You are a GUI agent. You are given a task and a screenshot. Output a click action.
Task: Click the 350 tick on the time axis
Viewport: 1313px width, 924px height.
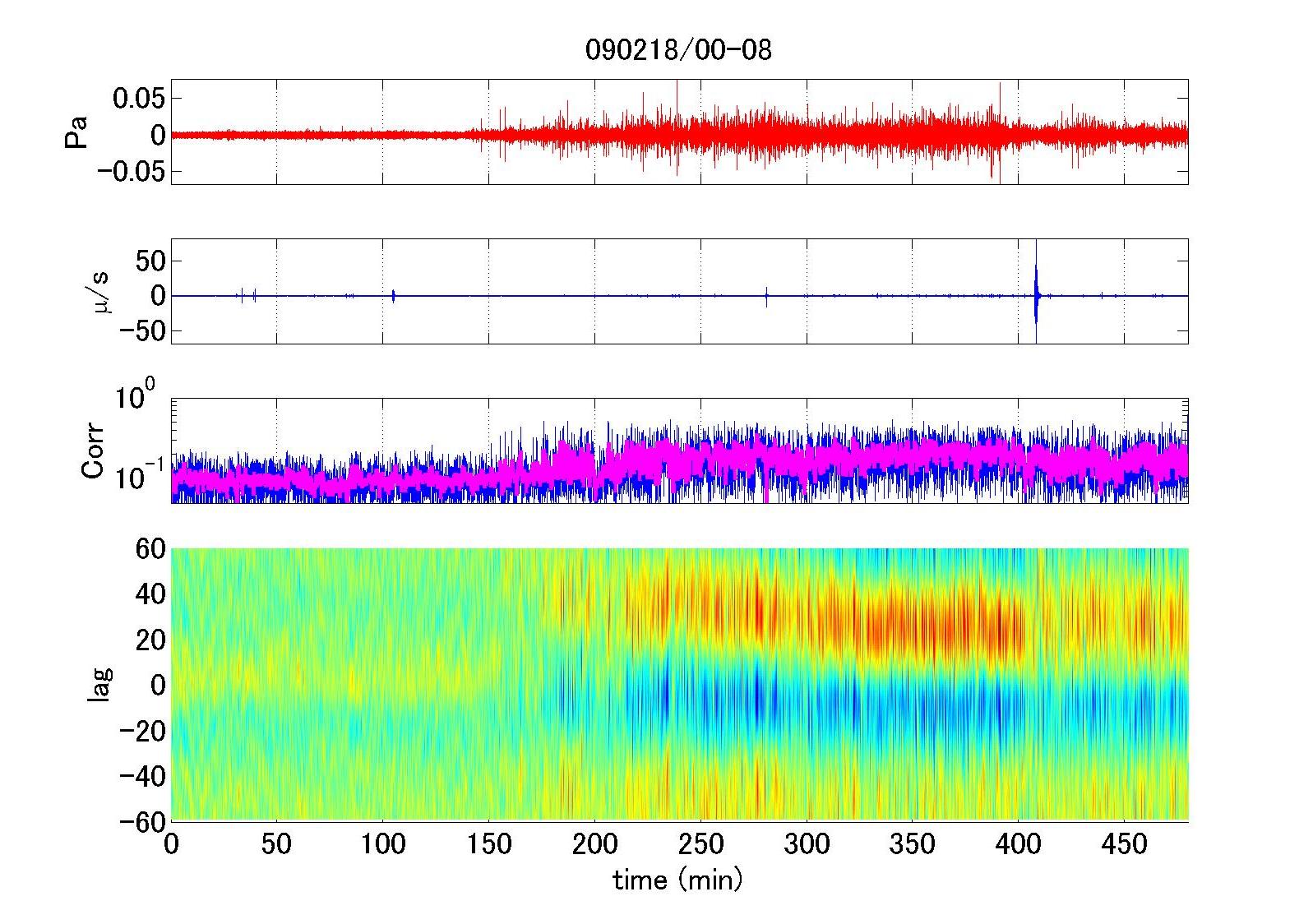click(913, 844)
